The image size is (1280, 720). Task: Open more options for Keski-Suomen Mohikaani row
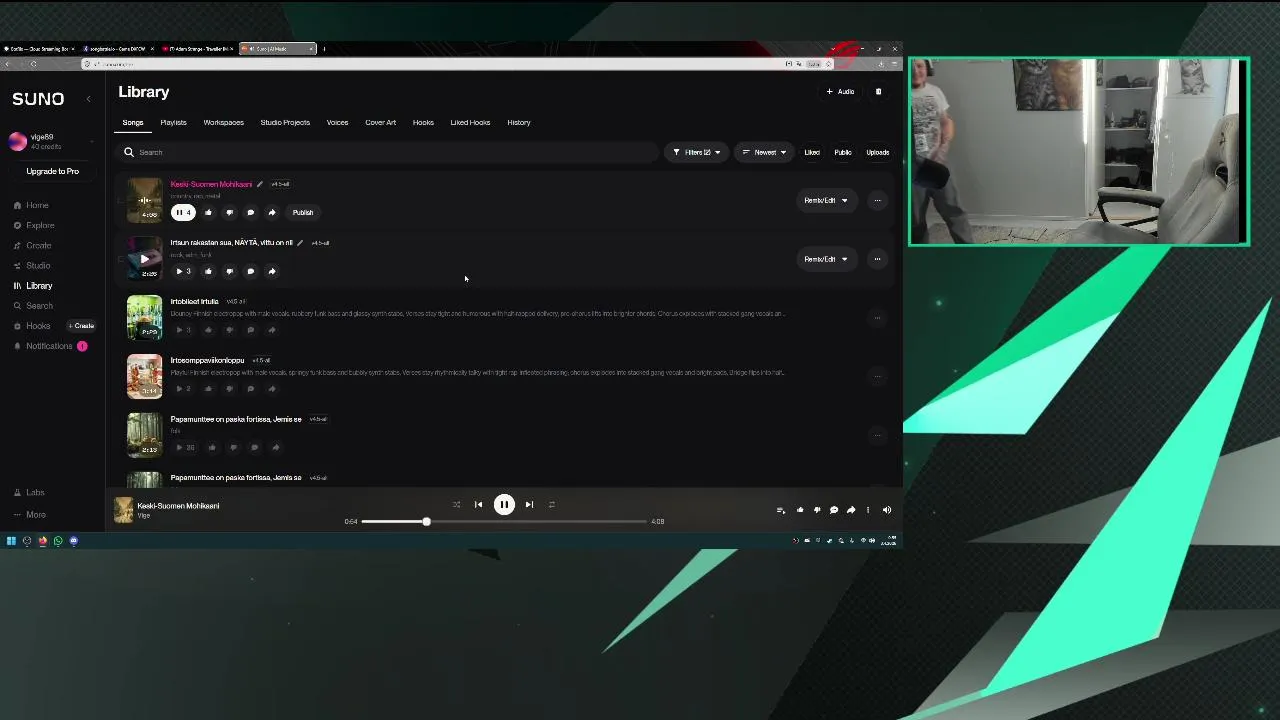click(x=877, y=200)
